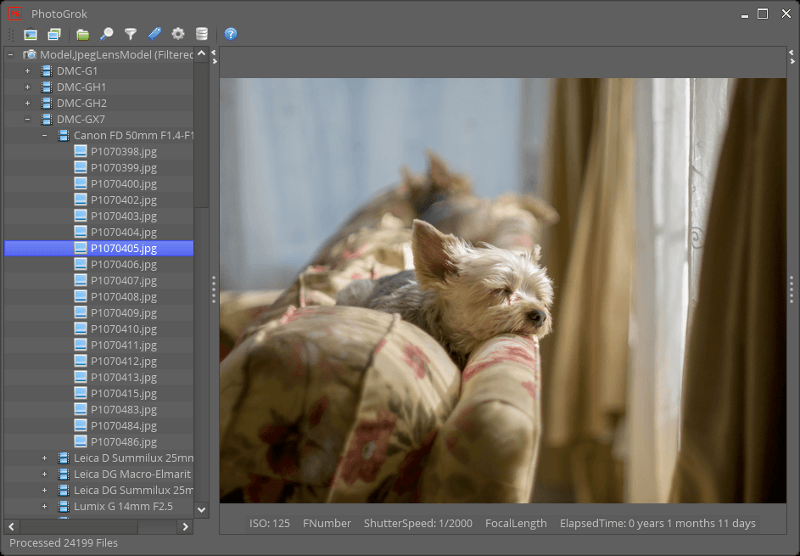
Task: Click the image icon beside P1070398.jpg
Action: click(80, 151)
